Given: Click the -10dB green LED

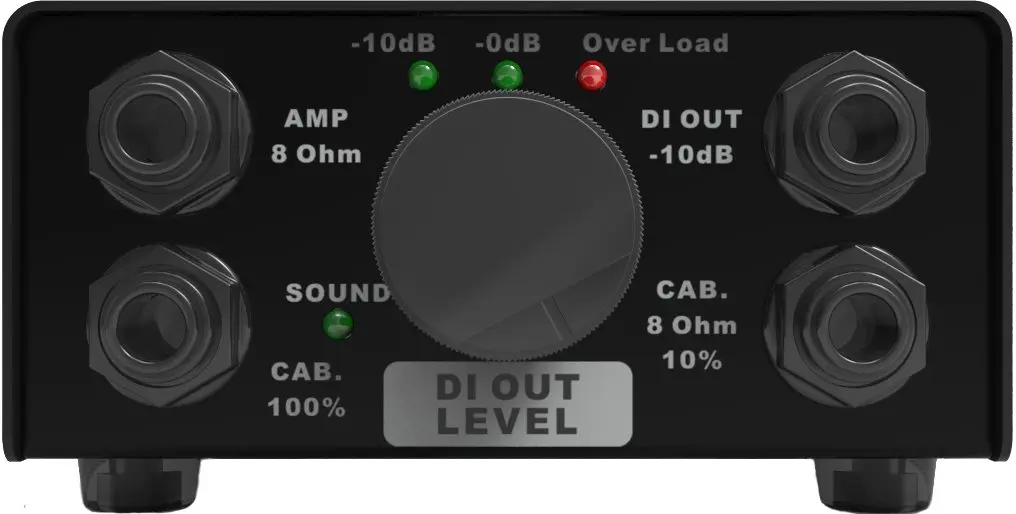Looking at the screenshot, I should click(x=423, y=75).
